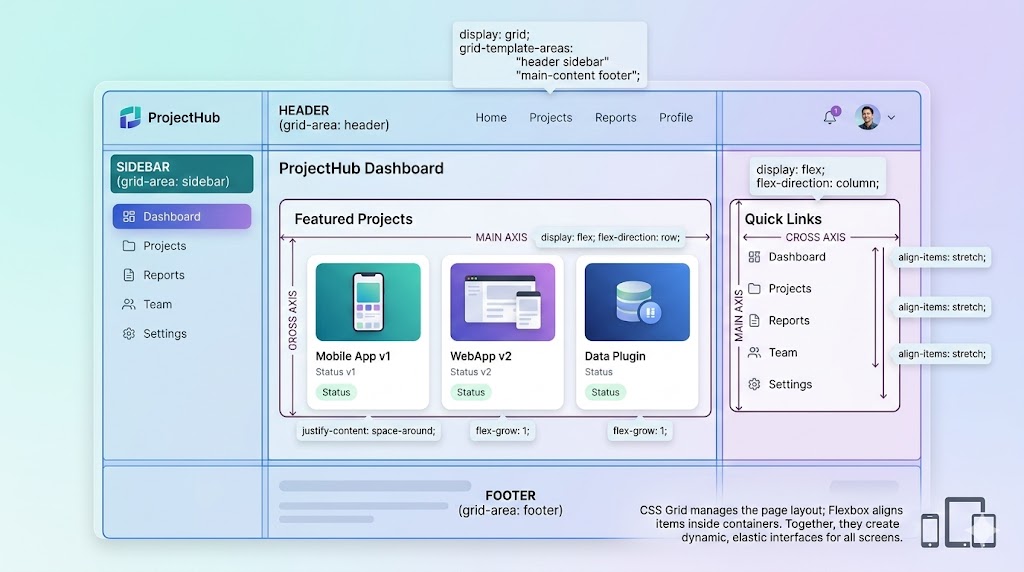The width and height of the screenshot is (1024, 572).
Task: Click the ProjectHub logo icon
Action: tap(130, 117)
